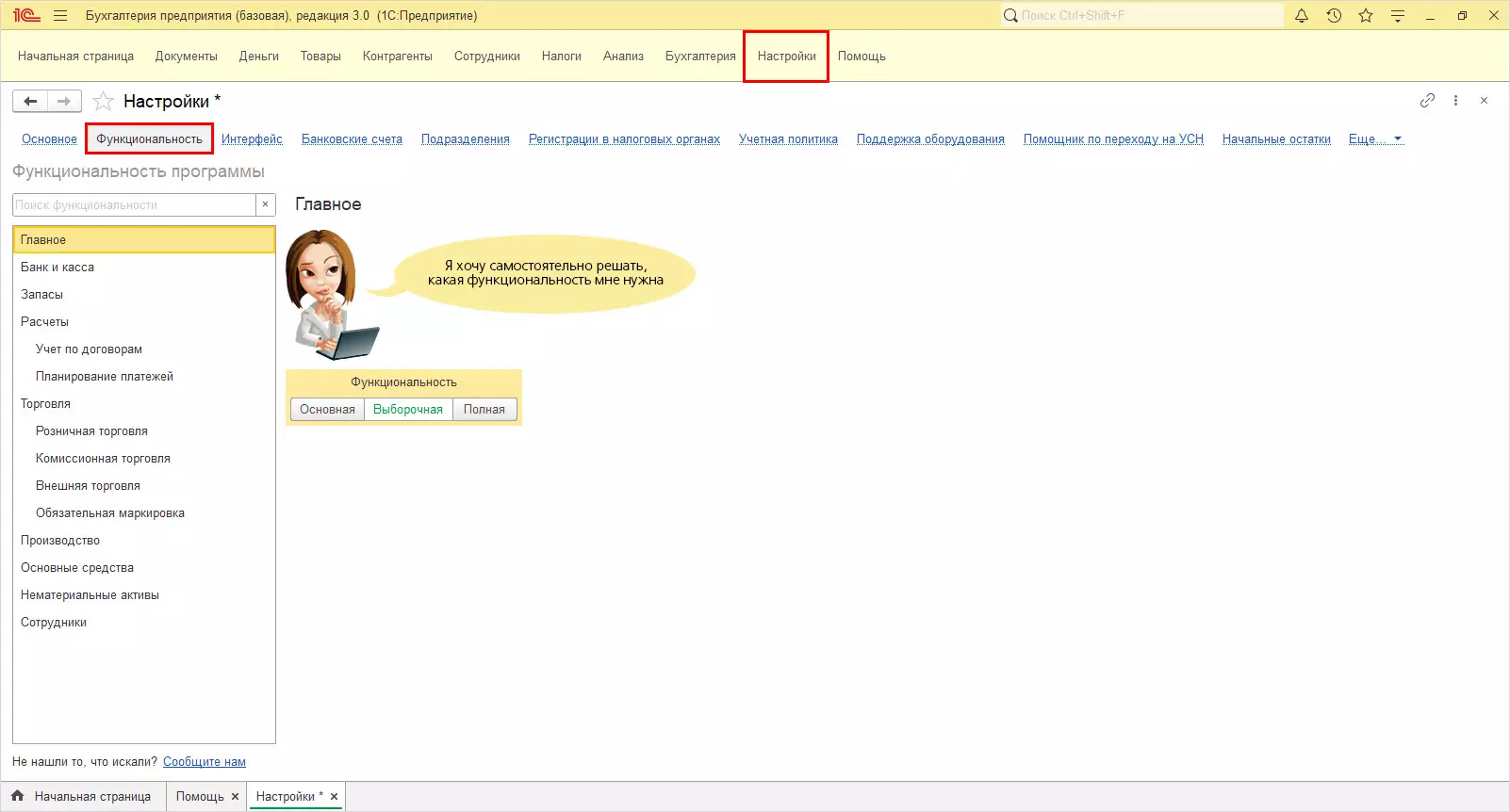Focus the Поиск функциональности search field
The width and height of the screenshot is (1510, 812).
click(x=134, y=204)
